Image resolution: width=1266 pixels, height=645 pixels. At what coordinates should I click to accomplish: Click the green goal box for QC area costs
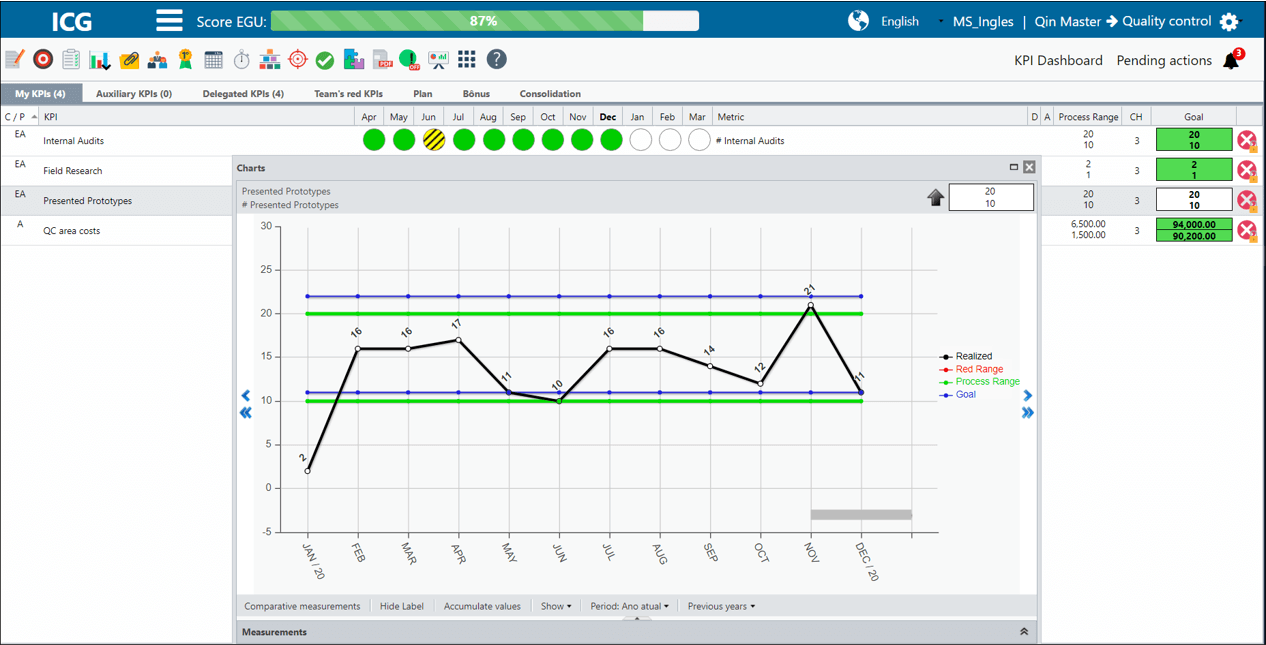1194,230
